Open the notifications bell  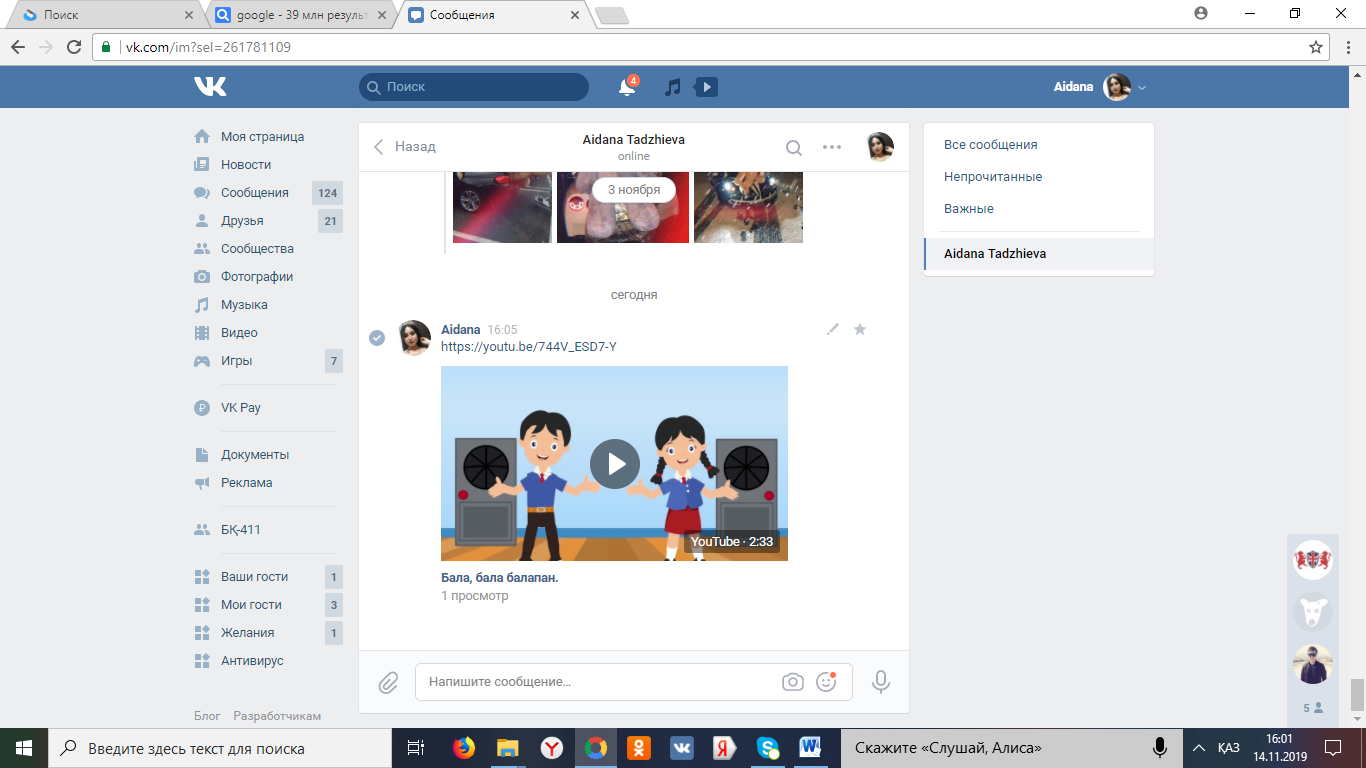tap(627, 88)
